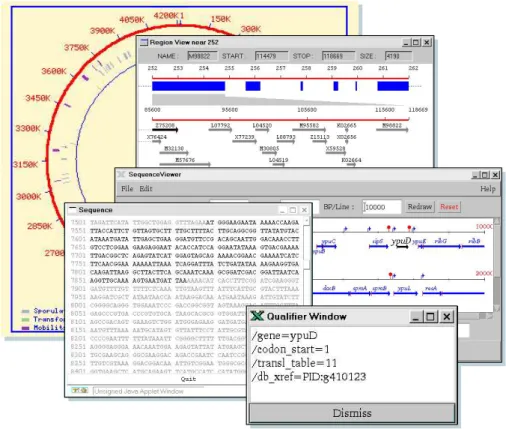506x429 pixels.
Task: Select the M30805 sequence arrow
Action: pyautogui.click(x=269, y=153)
